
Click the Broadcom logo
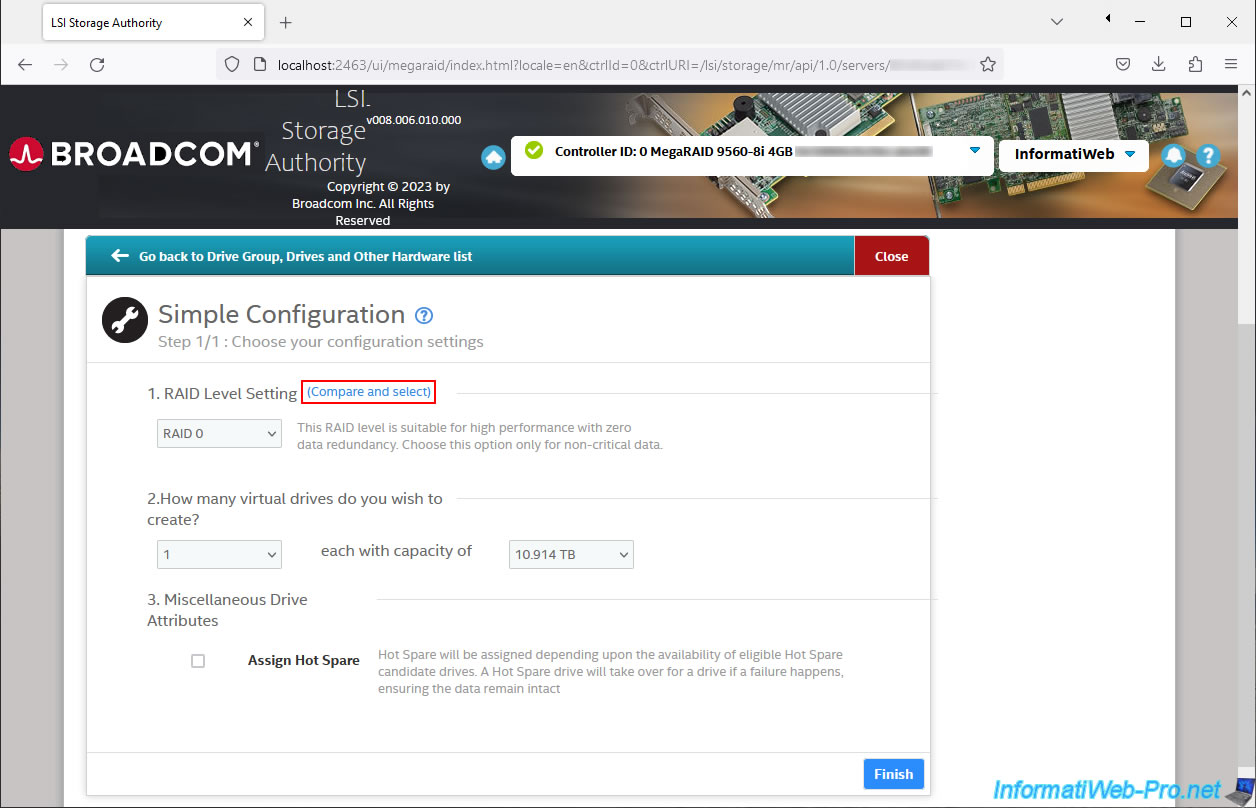click(134, 154)
